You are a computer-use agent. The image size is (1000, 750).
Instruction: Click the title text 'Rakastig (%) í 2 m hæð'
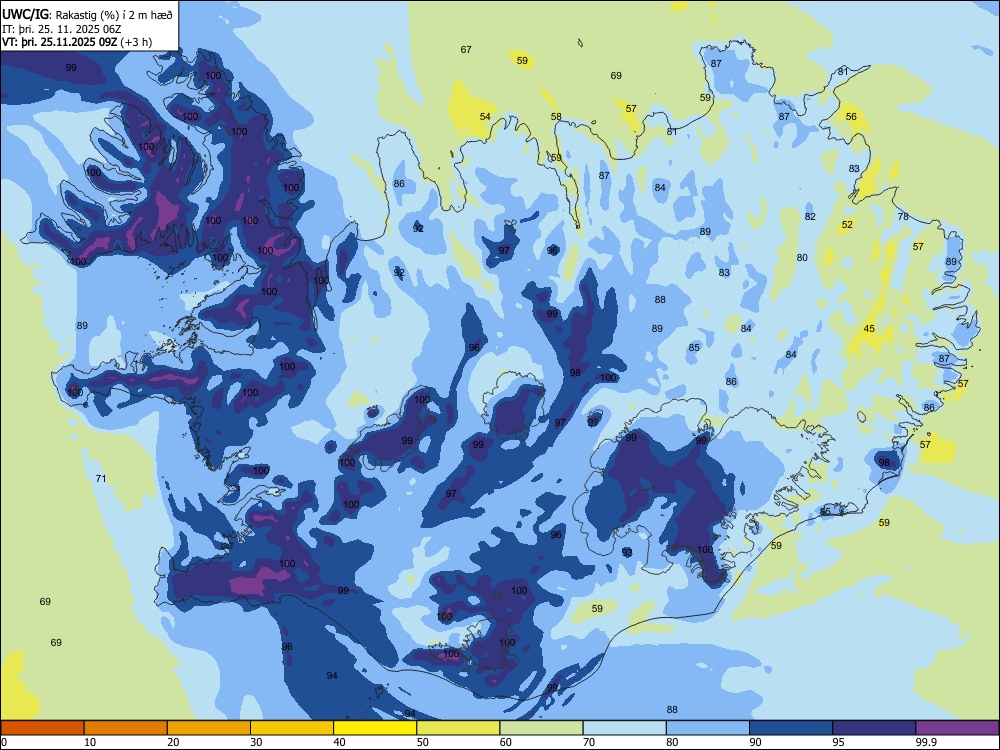click(x=114, y=15)
